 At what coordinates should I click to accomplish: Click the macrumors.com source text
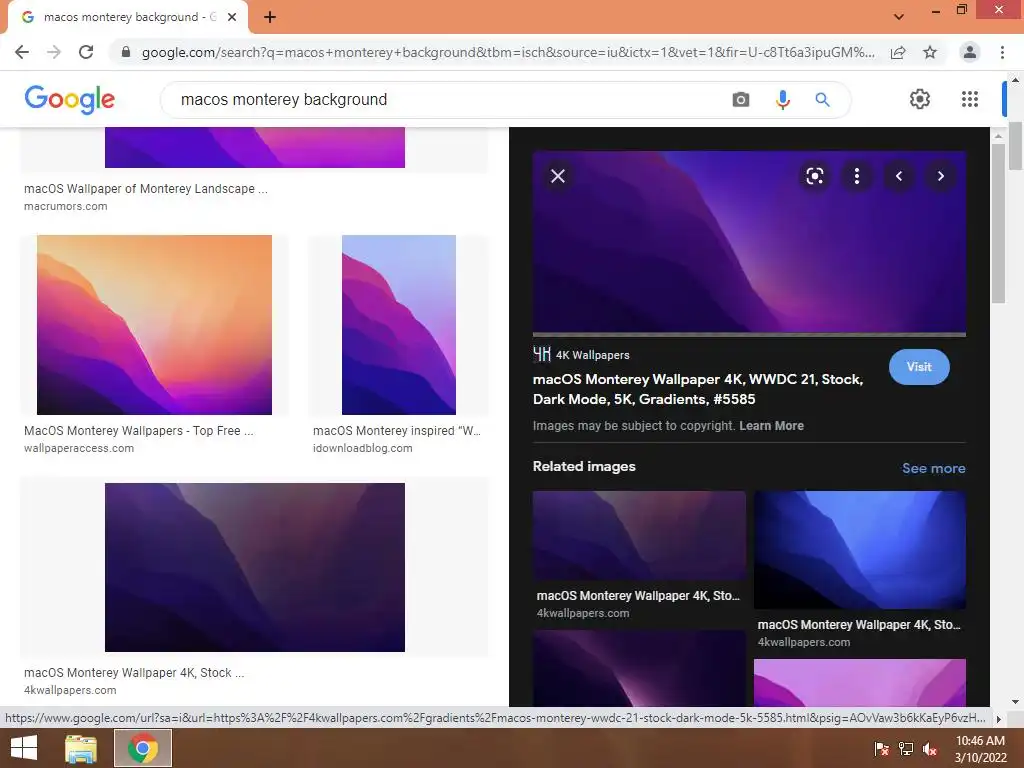tap(65, 206)
